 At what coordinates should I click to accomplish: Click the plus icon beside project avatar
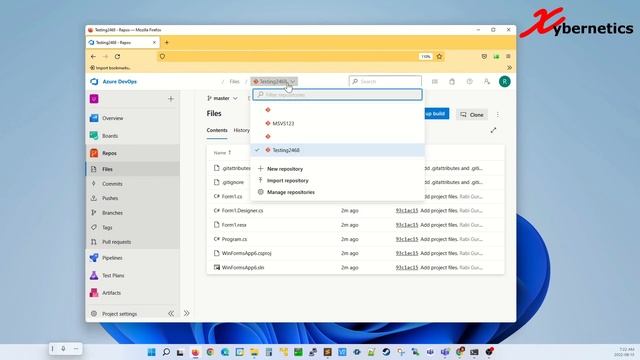171,99
